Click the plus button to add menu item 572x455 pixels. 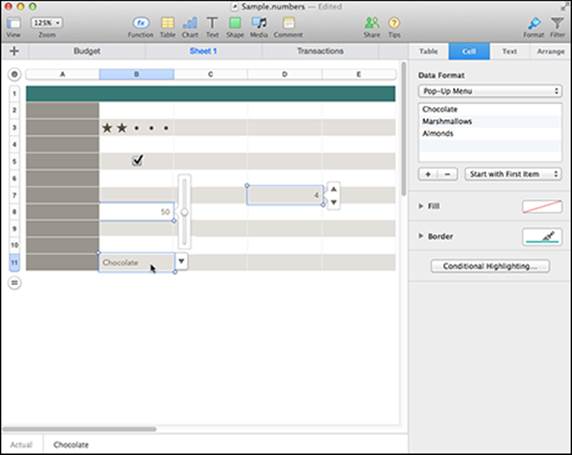click(428, 174)
